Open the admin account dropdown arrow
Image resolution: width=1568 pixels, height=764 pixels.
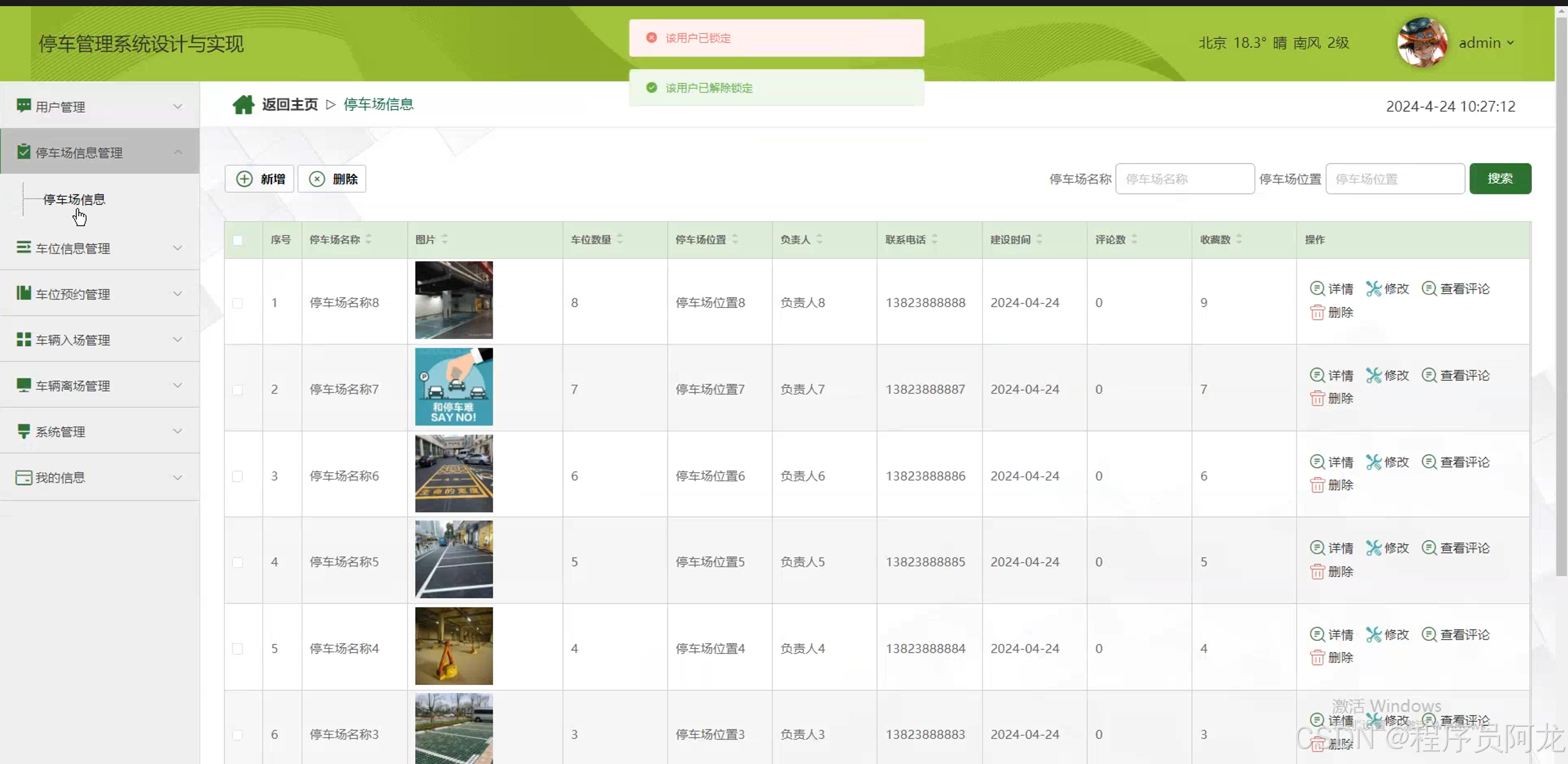point(1510,43)
